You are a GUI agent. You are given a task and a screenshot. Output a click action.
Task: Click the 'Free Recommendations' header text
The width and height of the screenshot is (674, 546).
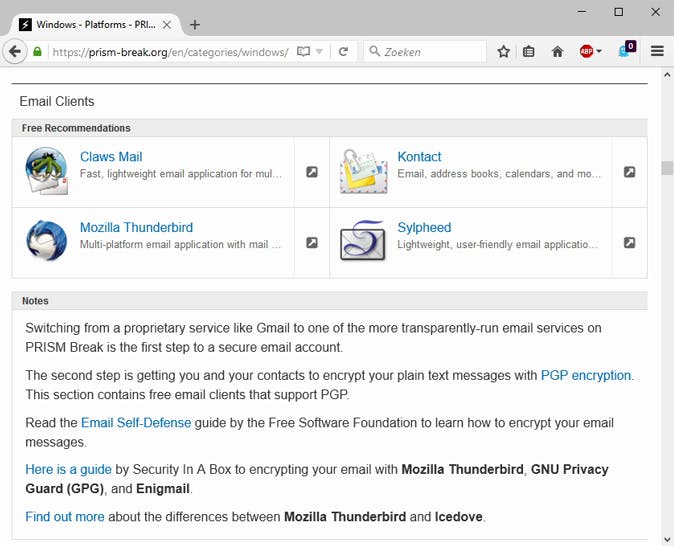point(76,128)
